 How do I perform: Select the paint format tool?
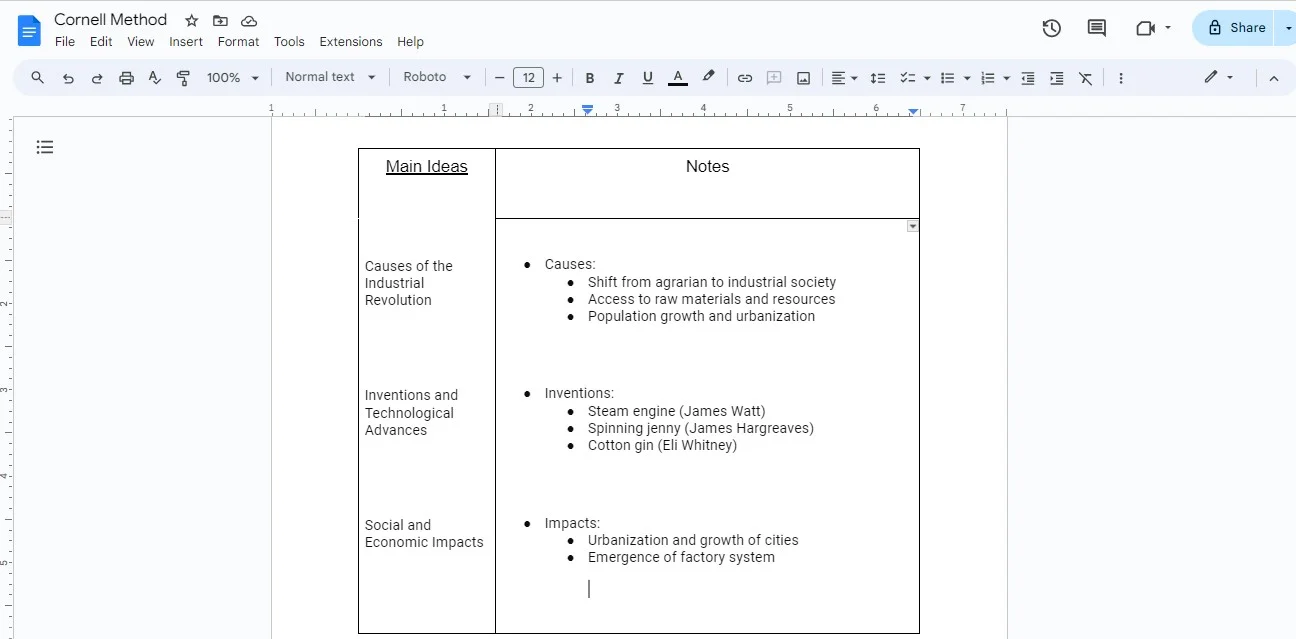click(x=183, y=78)
